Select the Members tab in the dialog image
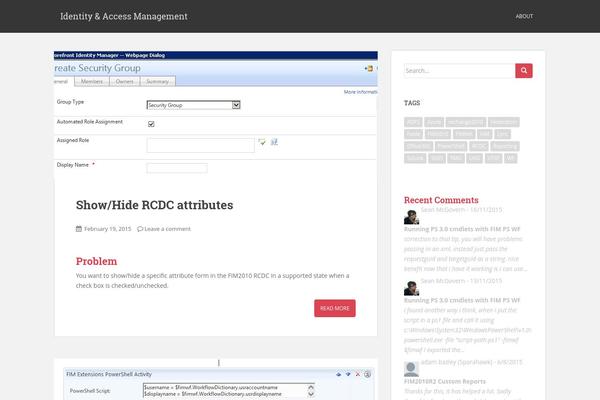The height and width of the screenshot is (400, 600). pyautogui.click(x=92, y=82)
